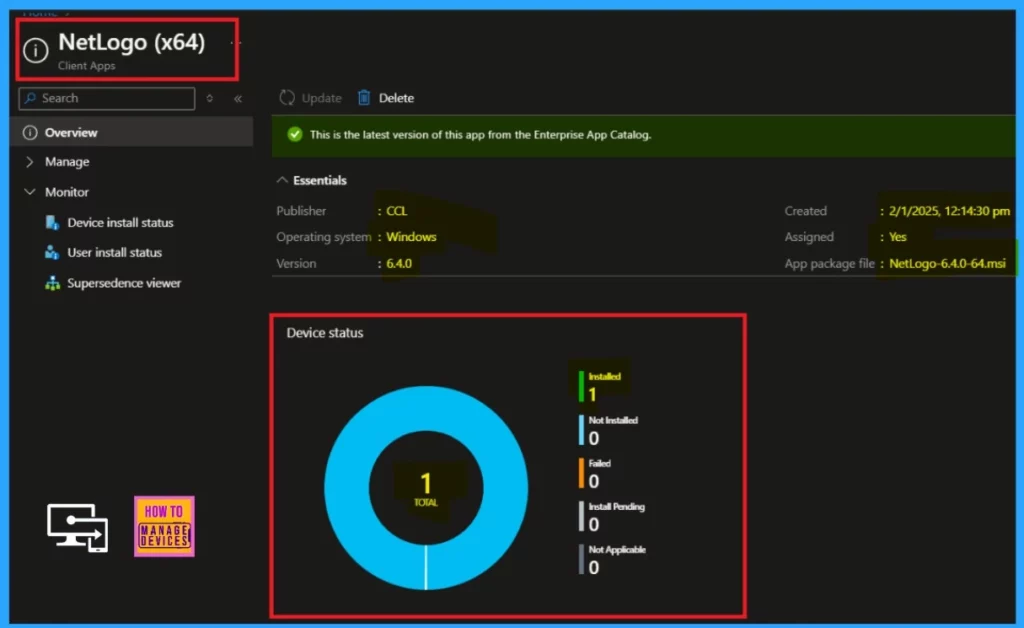Click the latest version banner message
Viewport: 1024px width, 628px height.
click(481, 134)
